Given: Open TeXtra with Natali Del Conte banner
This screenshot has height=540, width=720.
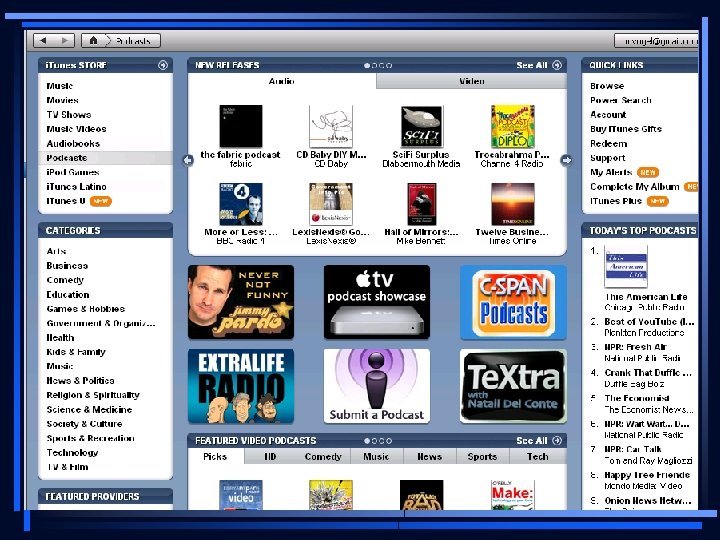Looking at the screenshot, I should coord(513,386).
